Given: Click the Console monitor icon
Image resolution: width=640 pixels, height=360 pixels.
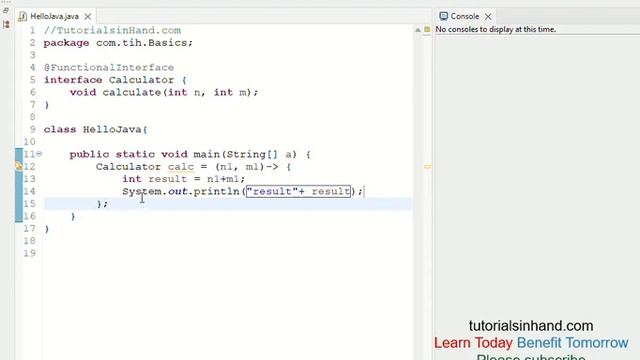Looking at the screenshot, I should click(443, 16).
